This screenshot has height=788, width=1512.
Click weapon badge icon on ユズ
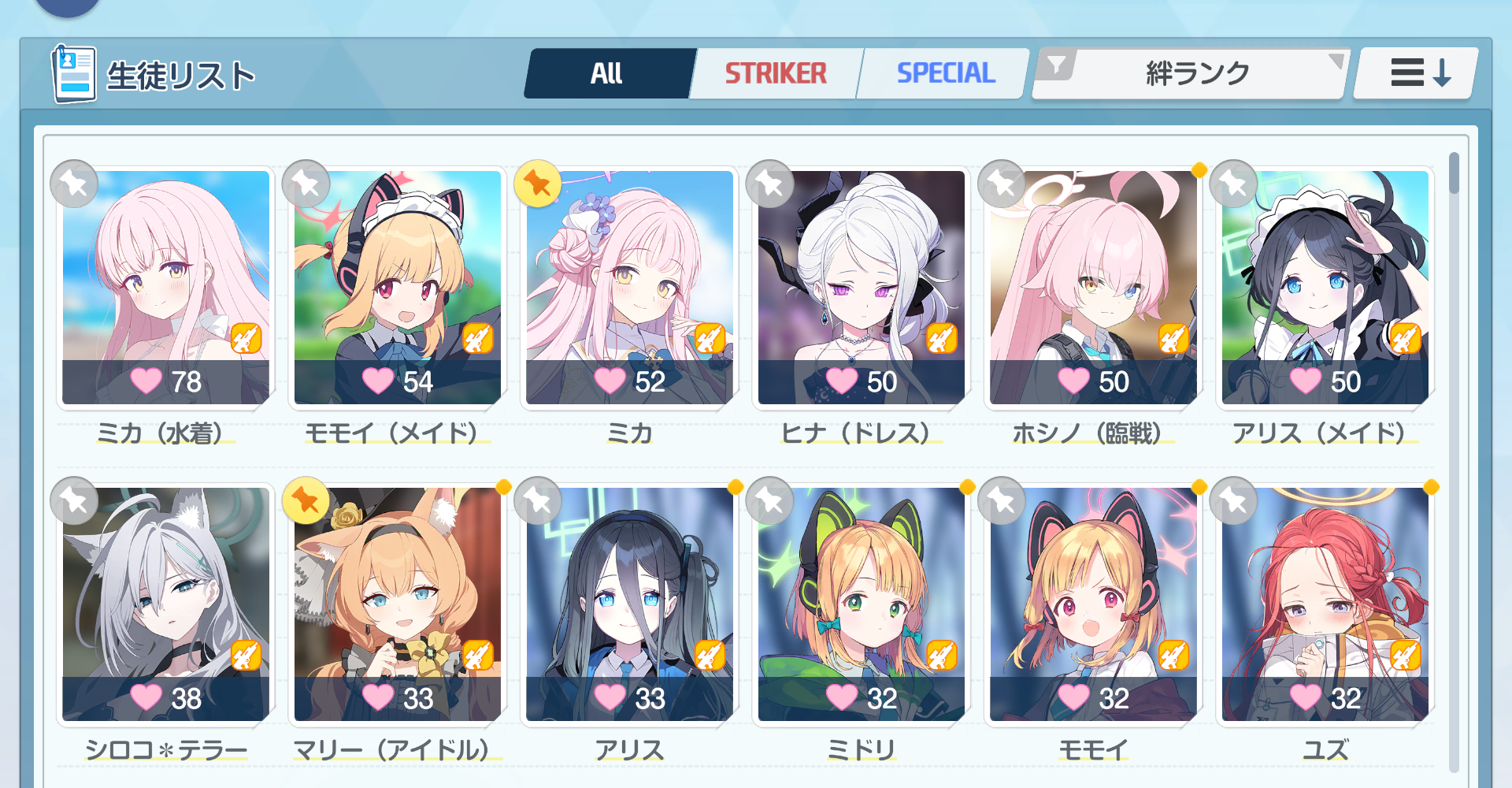(x=1405, y=656)
